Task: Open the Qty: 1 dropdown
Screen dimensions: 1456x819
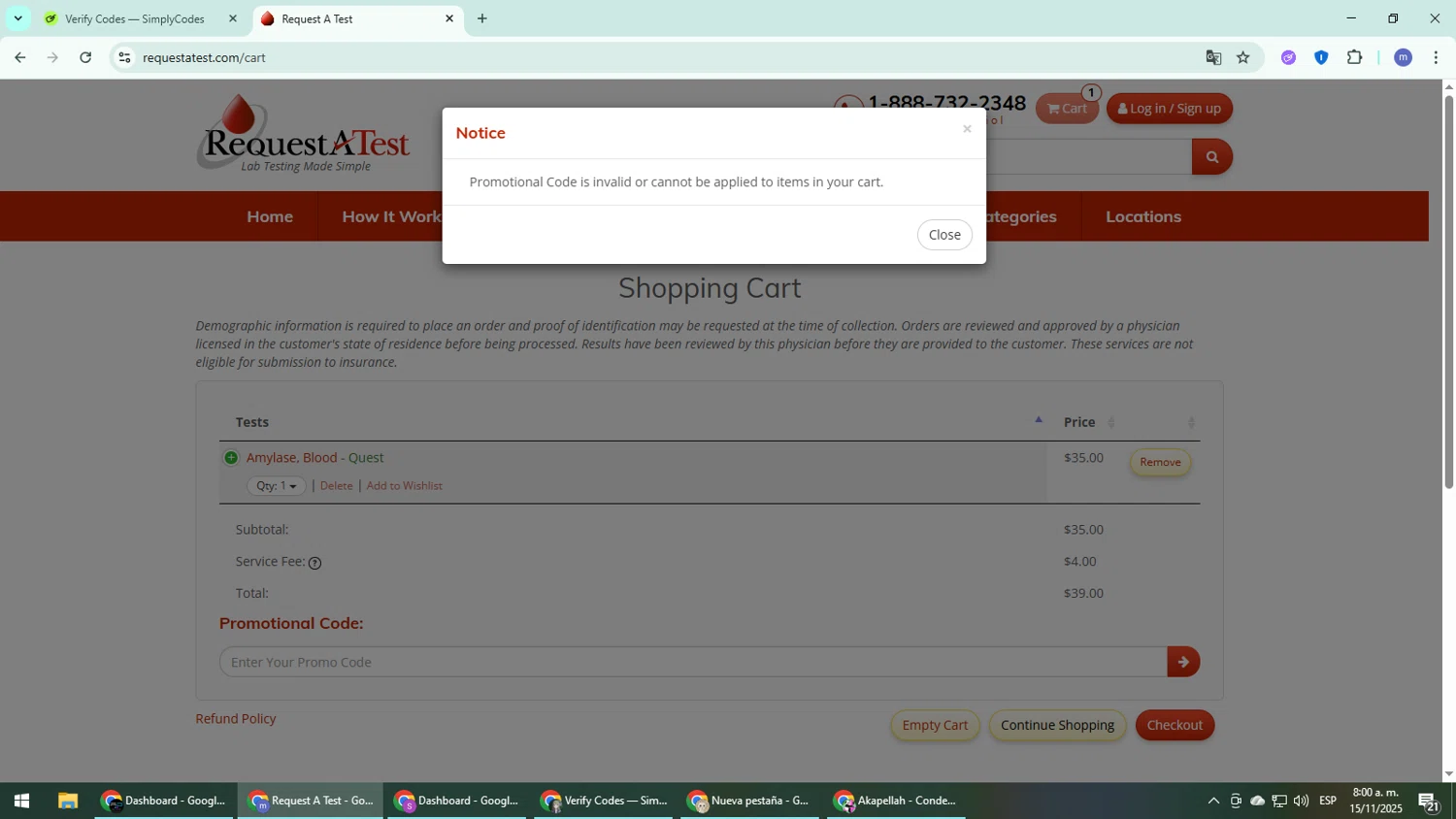Action: [x=277, y=486]
